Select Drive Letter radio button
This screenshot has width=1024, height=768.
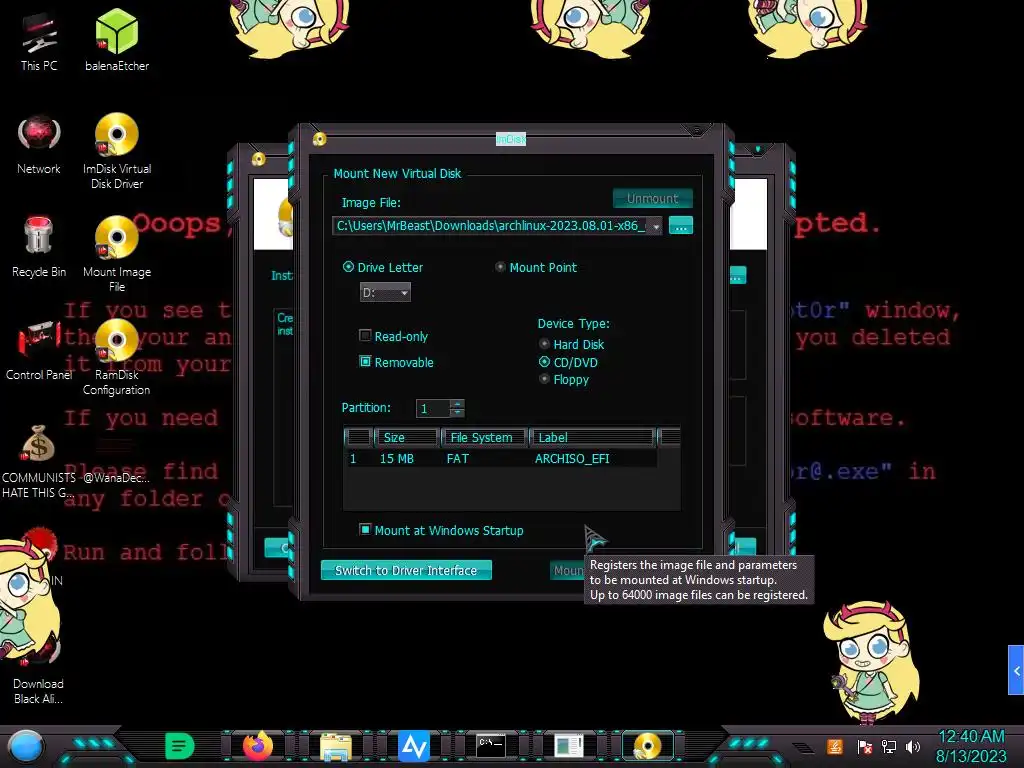pos(348,266)
